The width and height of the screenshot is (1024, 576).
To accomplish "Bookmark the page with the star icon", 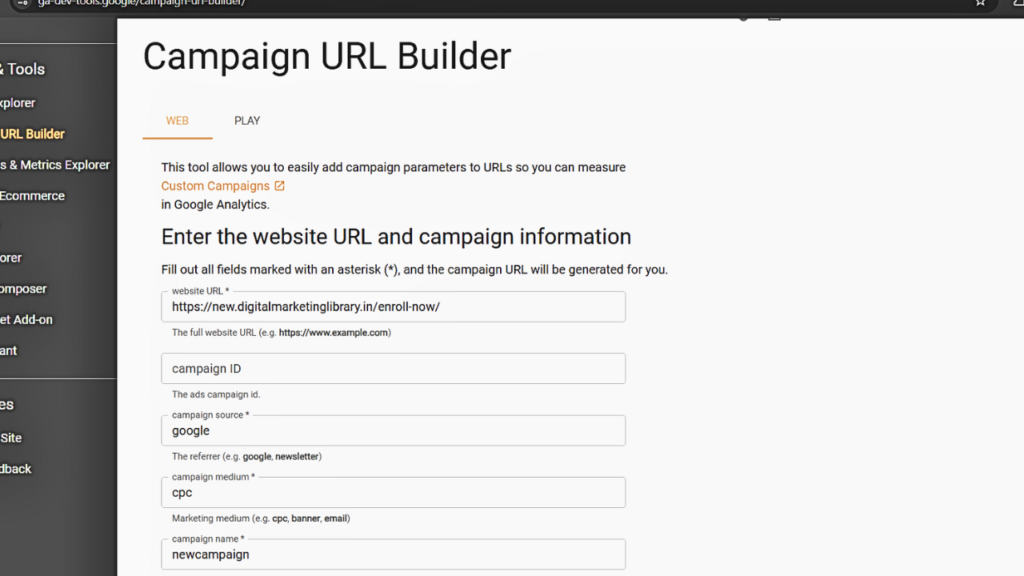I will [x=980, y=4].
